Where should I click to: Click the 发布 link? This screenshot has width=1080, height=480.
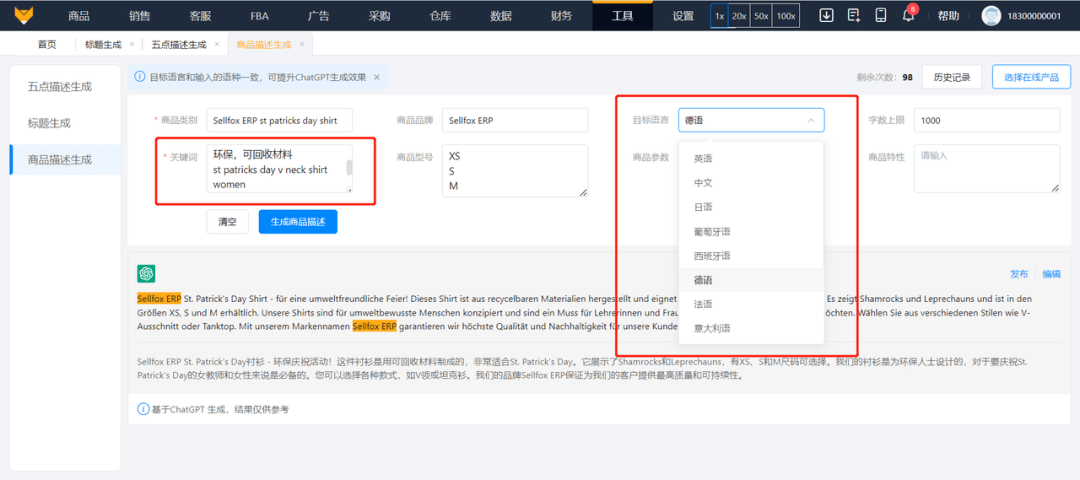point(1019,273)
